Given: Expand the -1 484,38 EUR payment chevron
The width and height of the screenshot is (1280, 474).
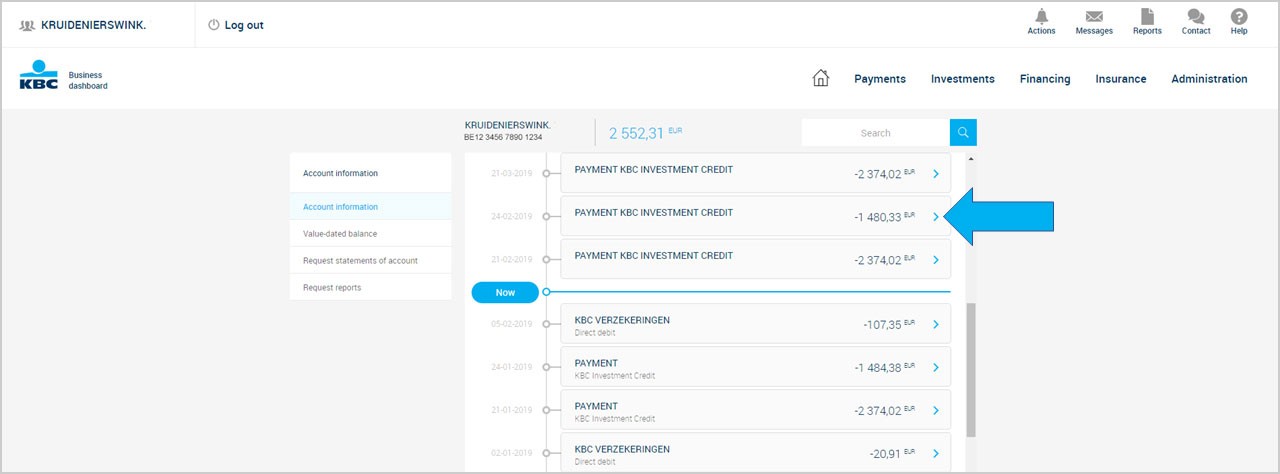Looking at the screenshot, I should coord(936,368).
